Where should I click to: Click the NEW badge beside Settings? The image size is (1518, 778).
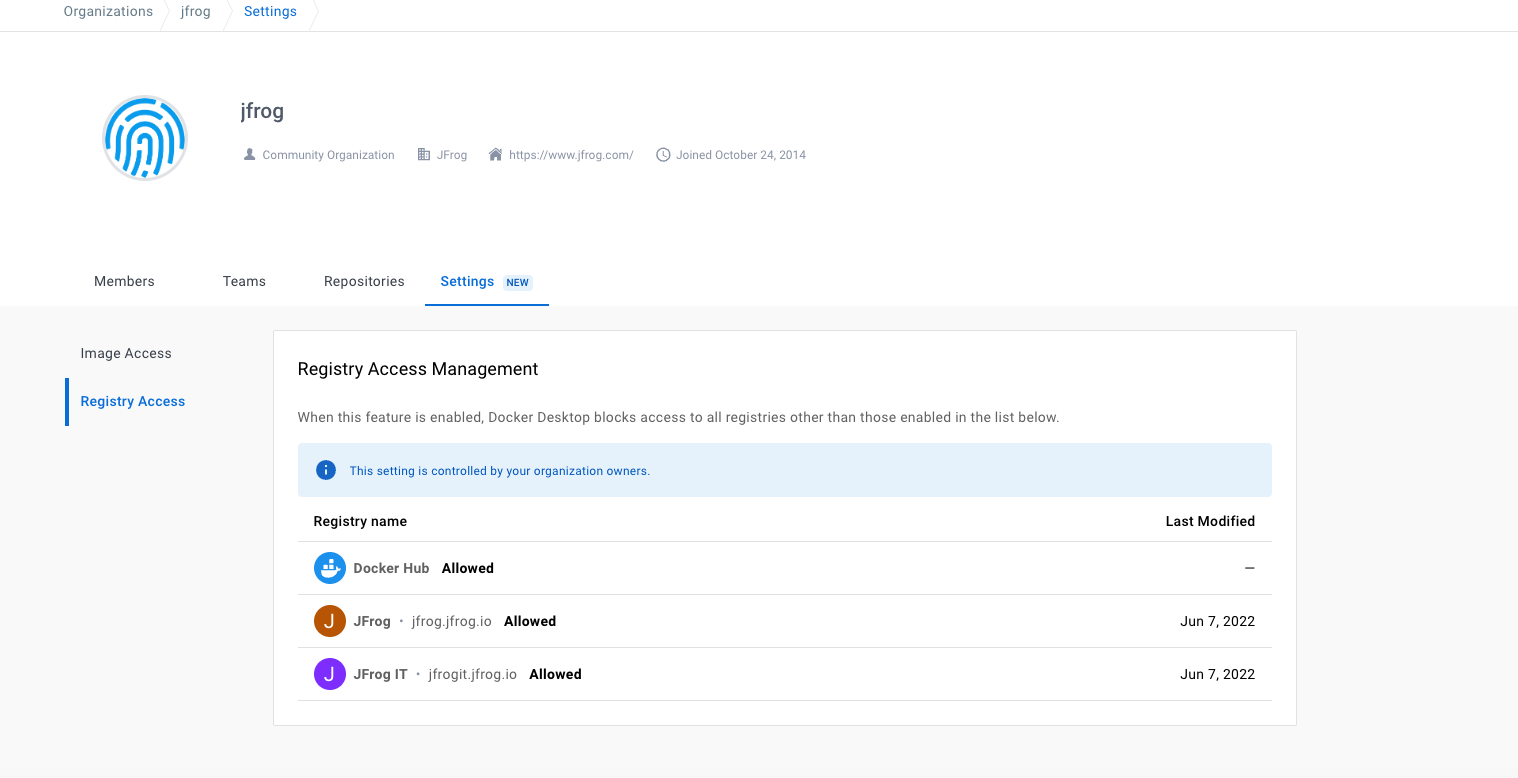(x=518, y=282)
